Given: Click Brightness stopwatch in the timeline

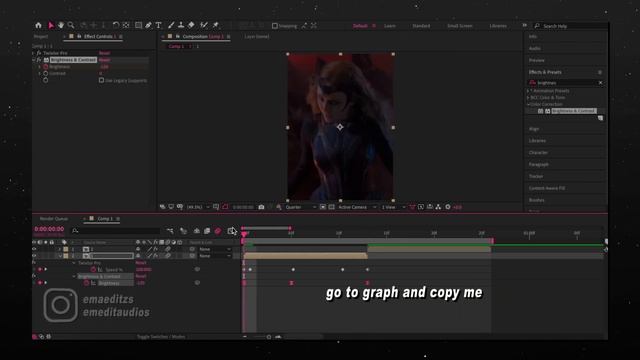Looking at the screenshot, I should pos(87,283).
